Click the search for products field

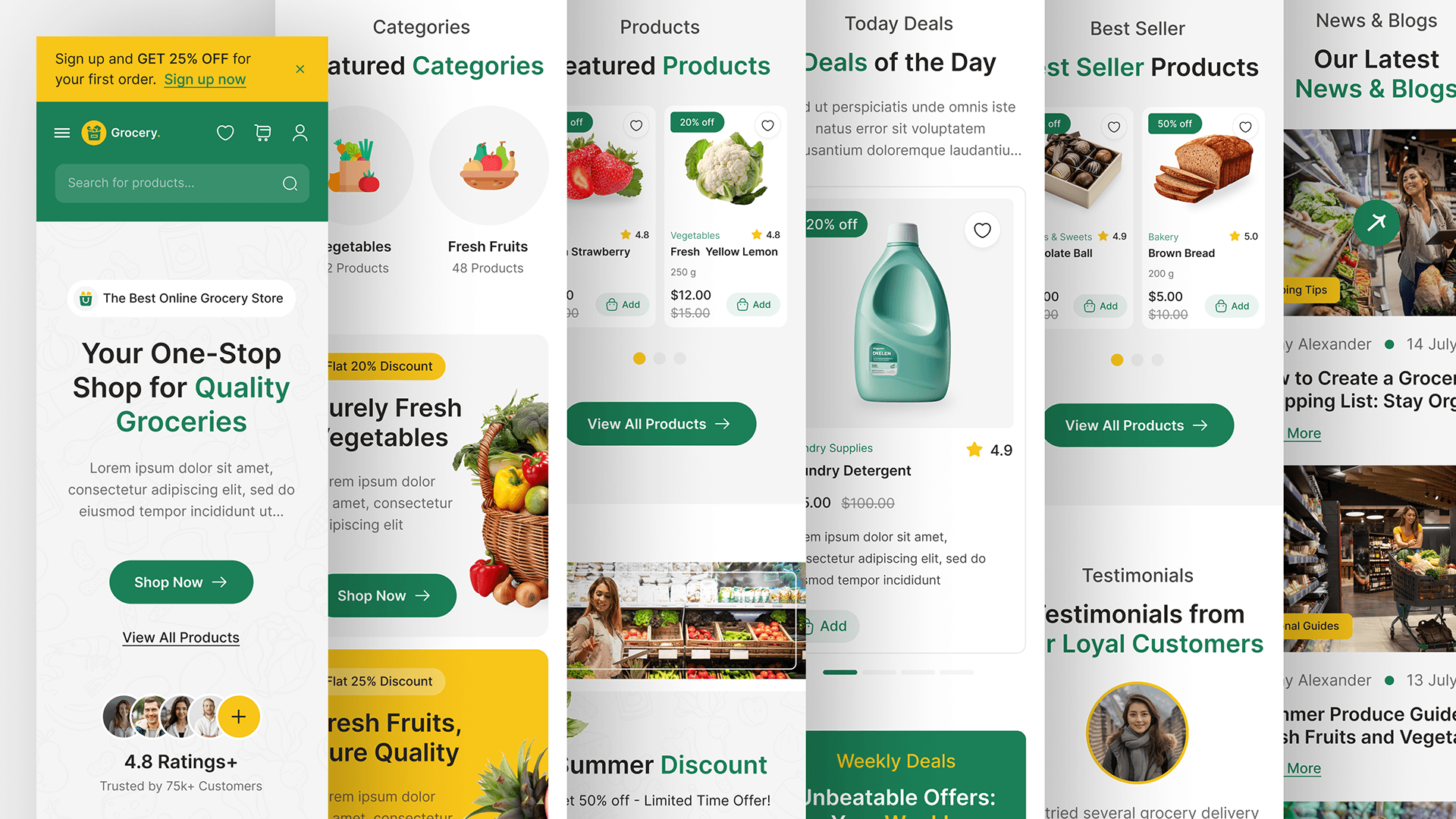click(x=182, y=184)
